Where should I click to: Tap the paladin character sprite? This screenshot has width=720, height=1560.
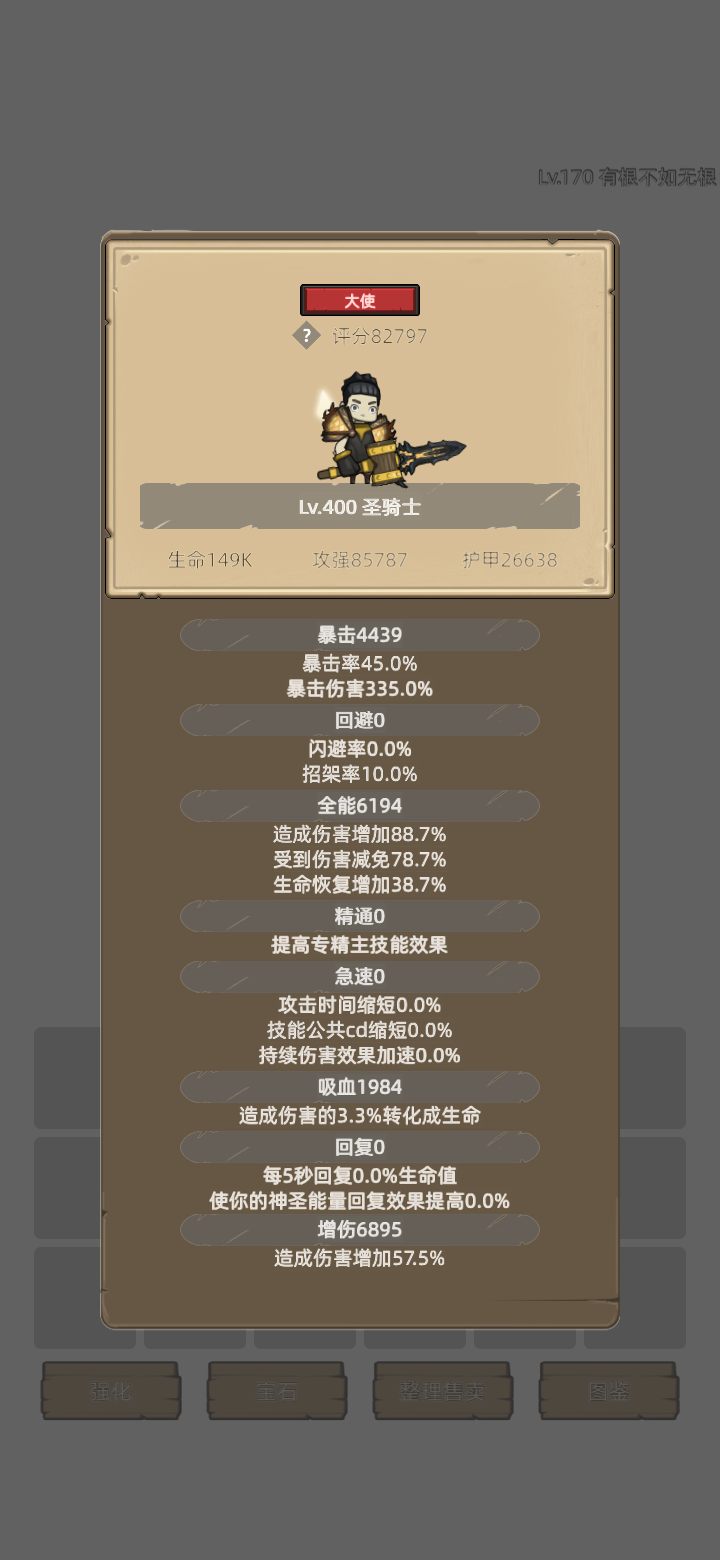pos(390,427)
